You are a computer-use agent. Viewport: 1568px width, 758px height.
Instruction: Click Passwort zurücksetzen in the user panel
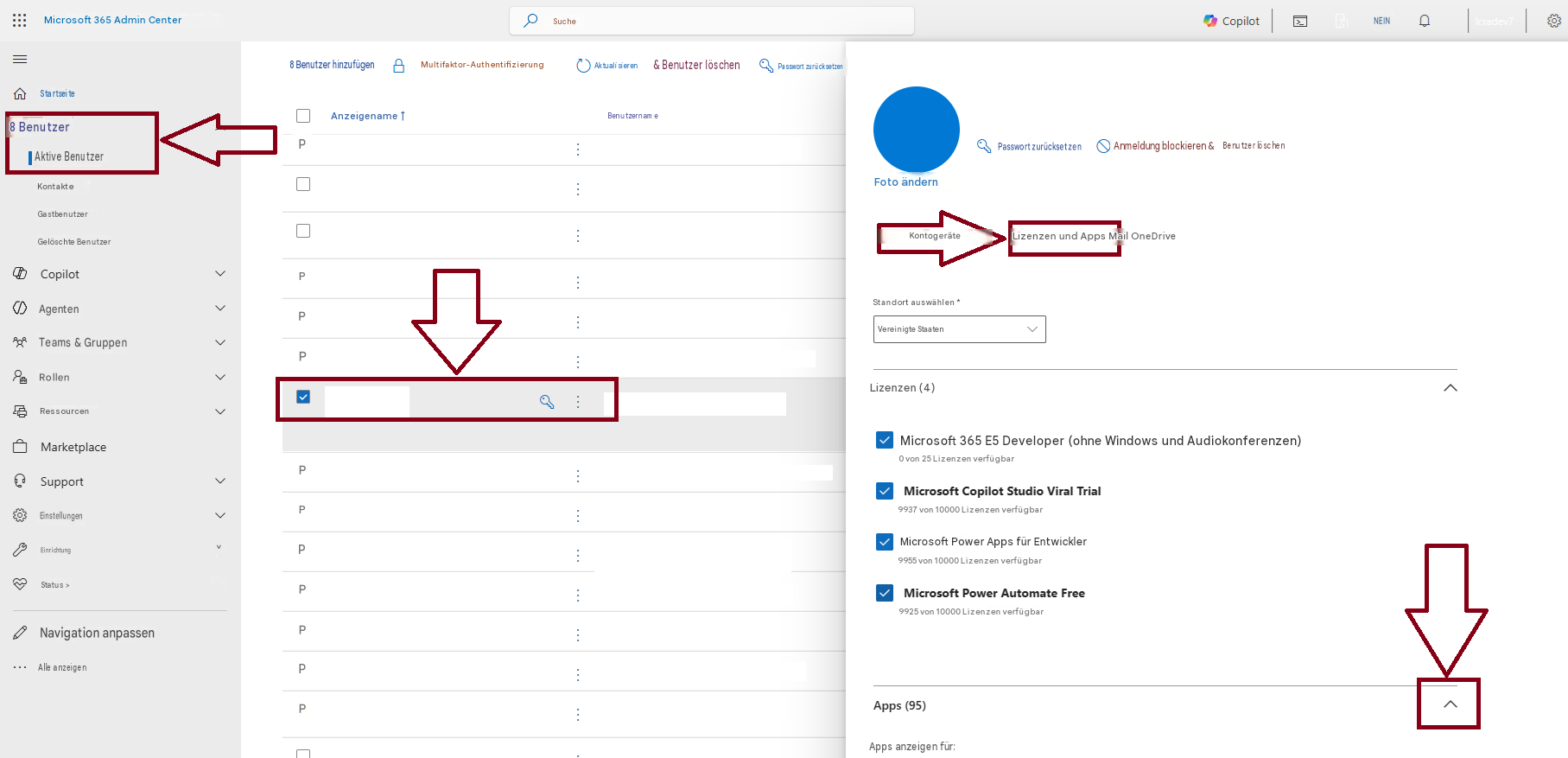[x=1029, y=146]
